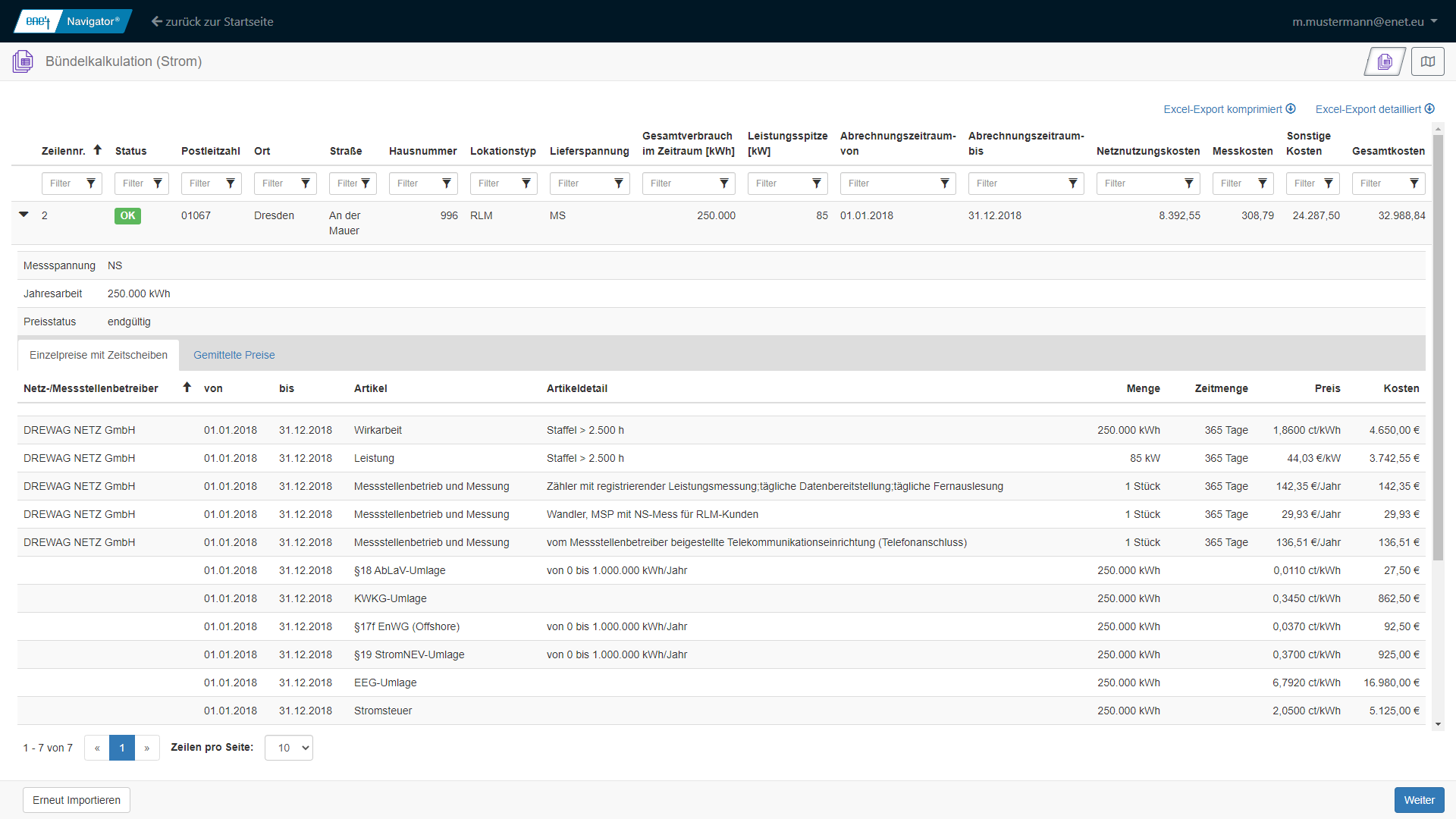The height and width of the screenshot is (819, 1456).
Task: Go to previous page in pagination
Action: [x=97, y=748]
